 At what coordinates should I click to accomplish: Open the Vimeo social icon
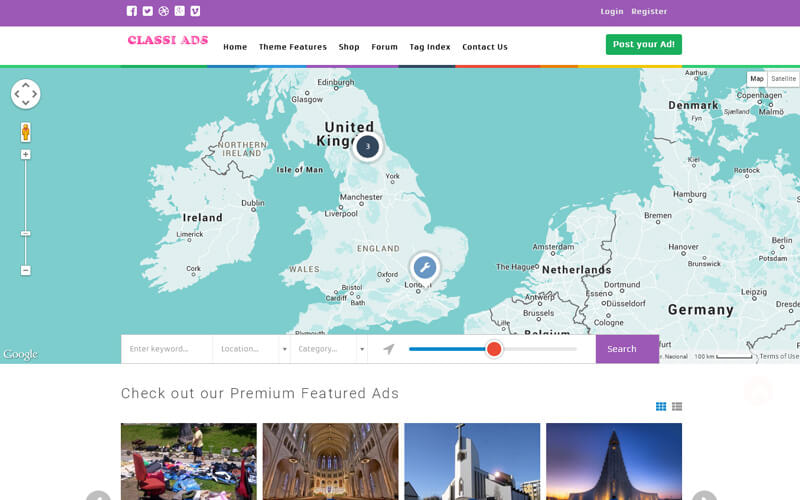[195, 11]
